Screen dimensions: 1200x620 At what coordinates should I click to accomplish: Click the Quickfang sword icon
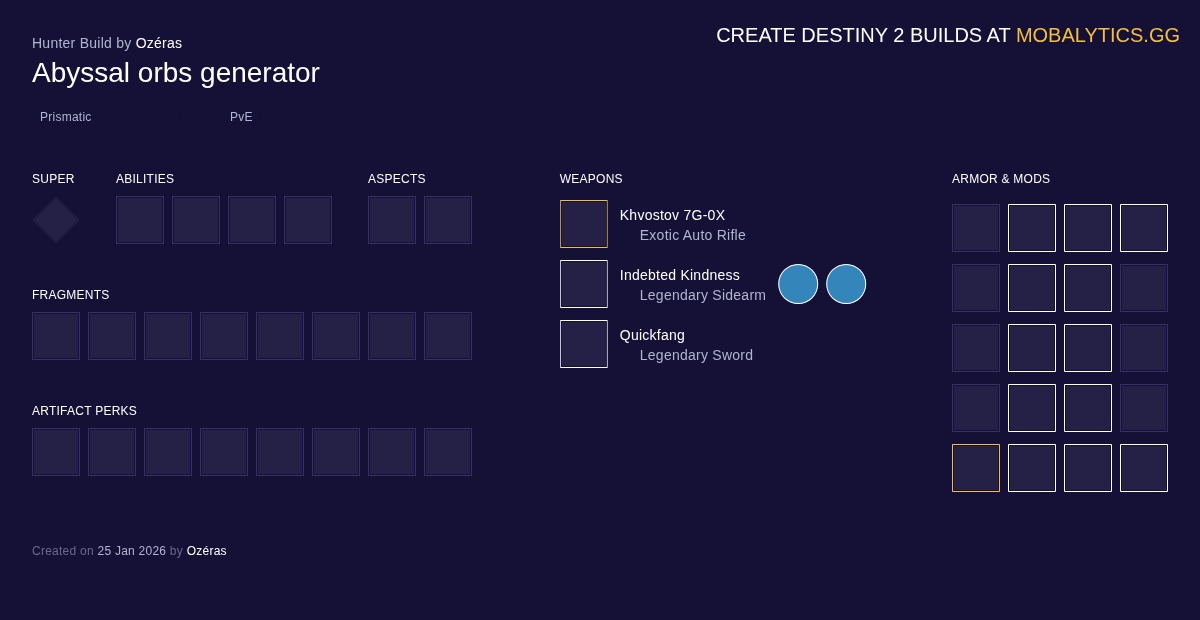(x=584, y=344)
